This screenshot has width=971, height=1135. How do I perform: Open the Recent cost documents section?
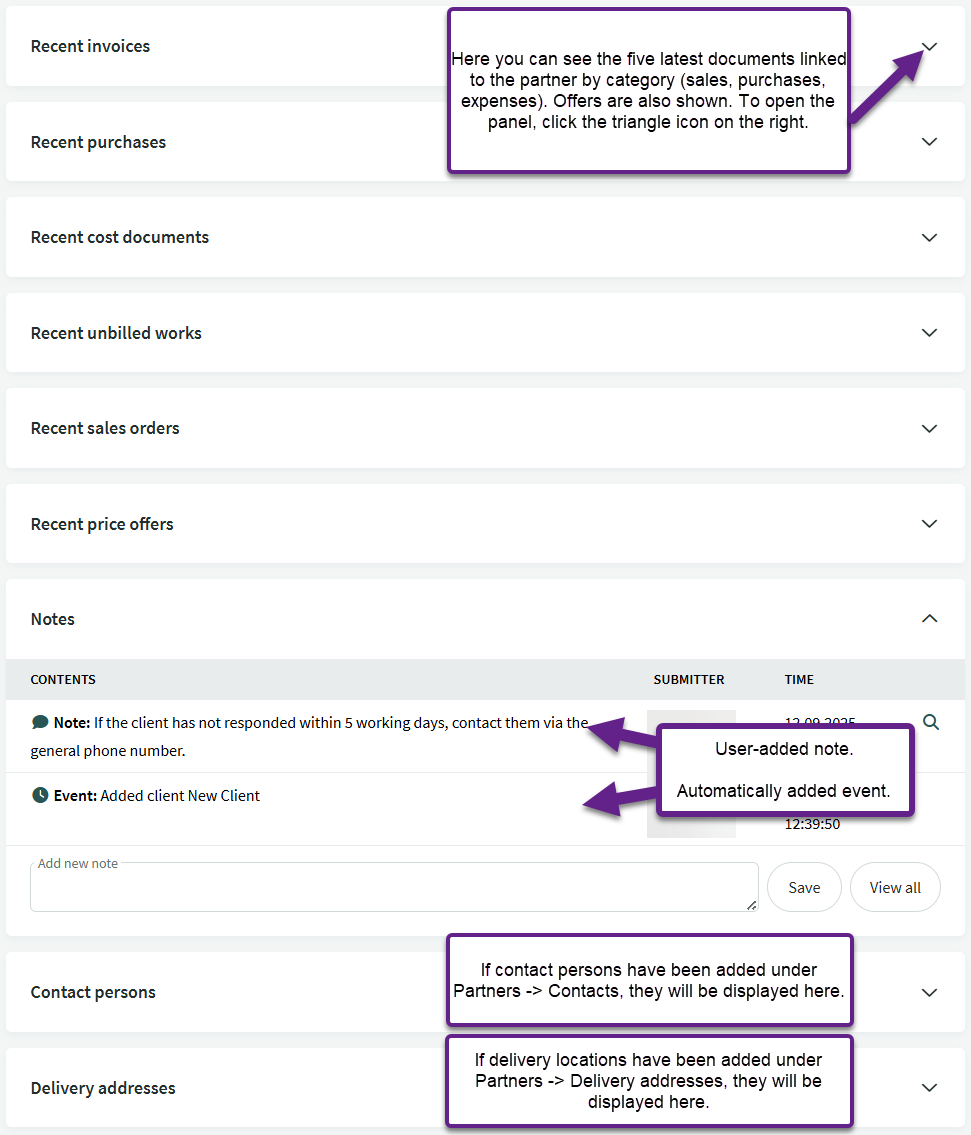click(x=929, y=238)
